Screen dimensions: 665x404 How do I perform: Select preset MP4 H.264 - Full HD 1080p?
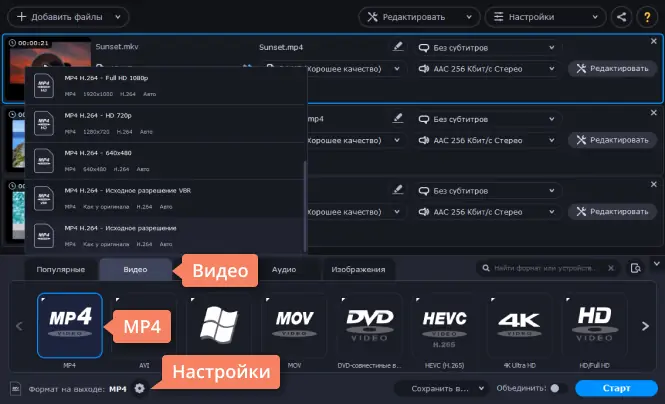tap(165, 86)
